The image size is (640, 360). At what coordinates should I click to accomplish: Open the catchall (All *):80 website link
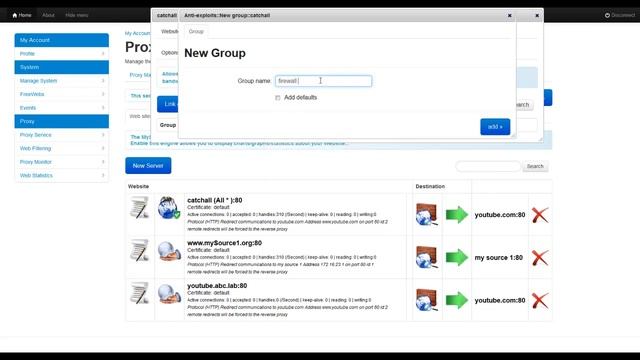point(215,200)
